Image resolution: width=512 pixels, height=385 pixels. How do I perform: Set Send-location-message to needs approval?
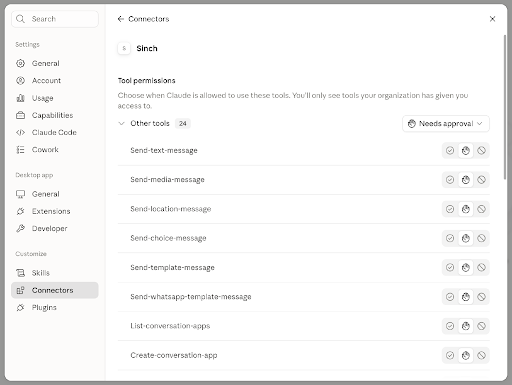[x=466, y=209]
